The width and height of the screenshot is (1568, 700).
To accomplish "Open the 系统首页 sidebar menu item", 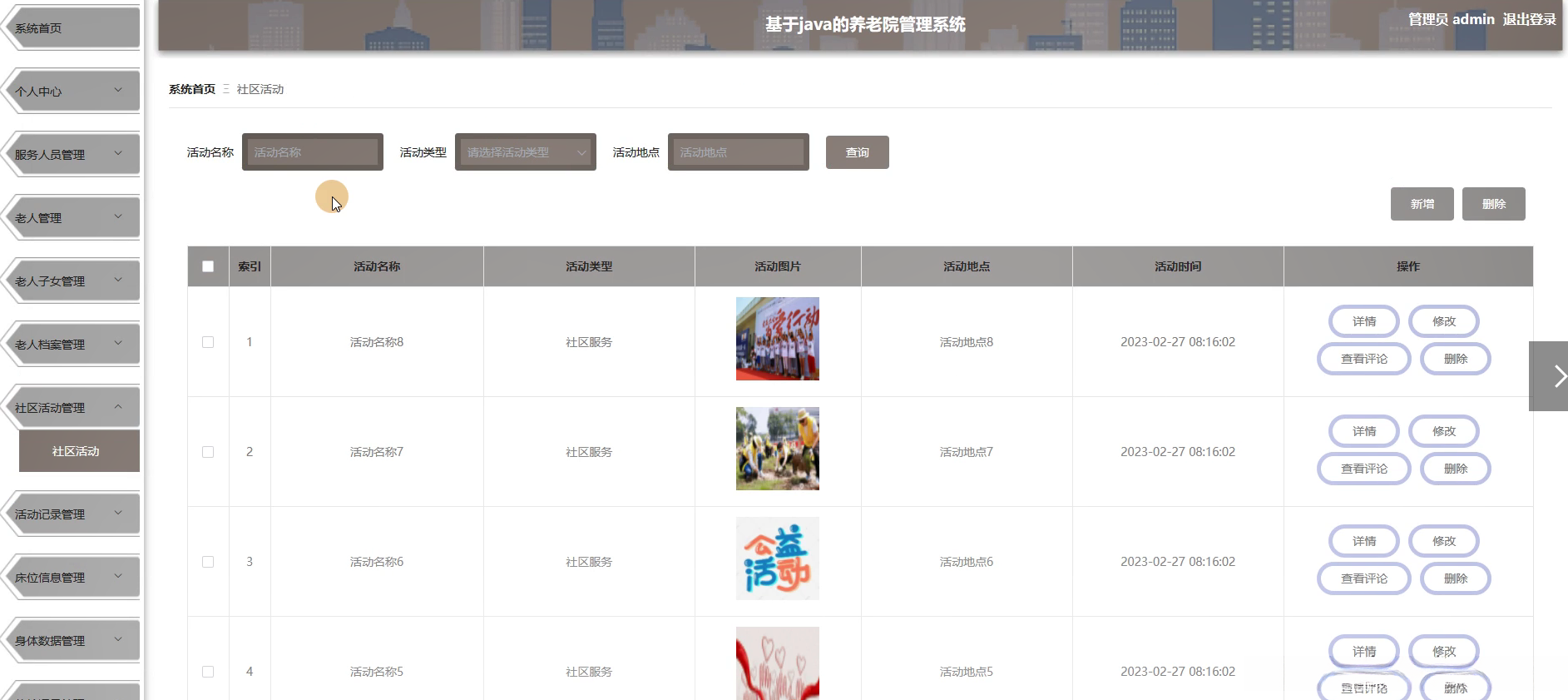I will [72, 28].
